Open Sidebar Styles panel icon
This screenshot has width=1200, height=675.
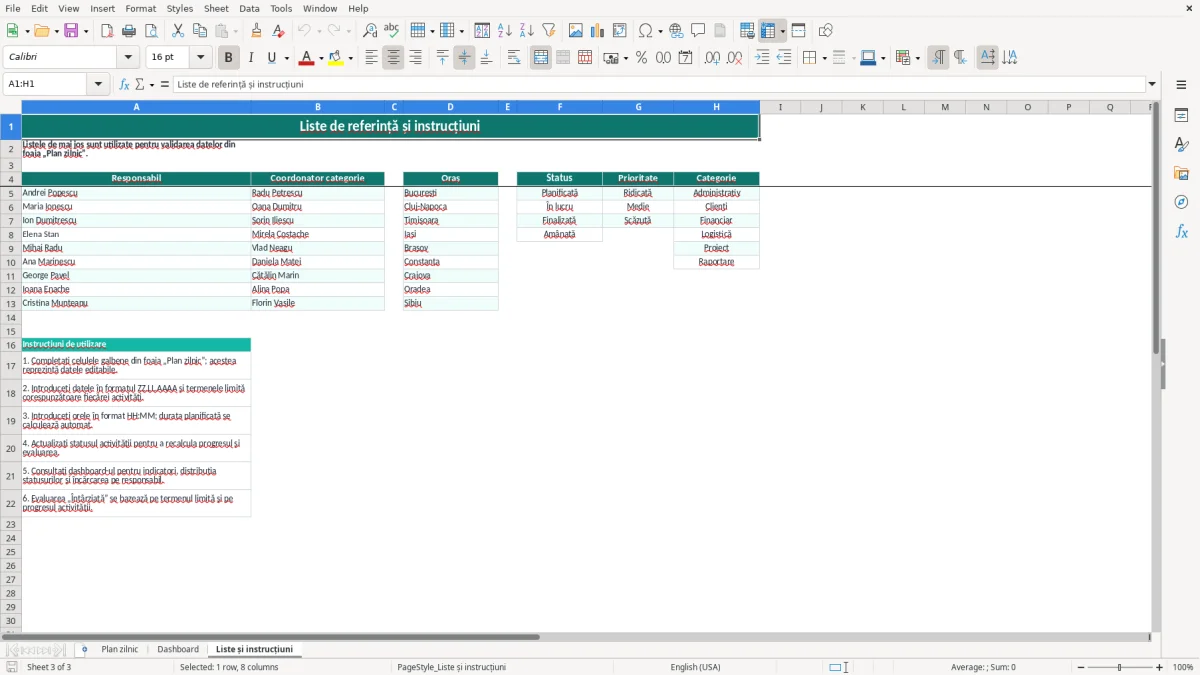click(x=1181, y=144)
